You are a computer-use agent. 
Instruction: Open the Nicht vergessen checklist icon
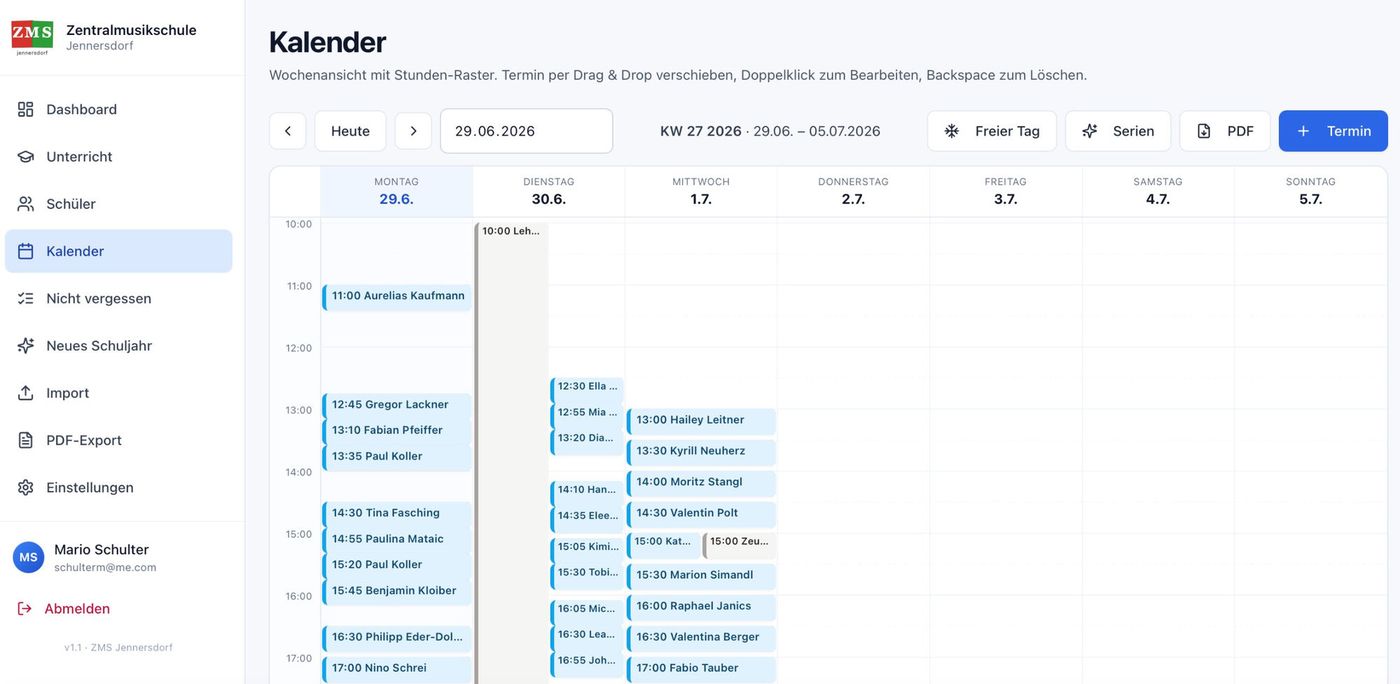click(x=26, y=298)
